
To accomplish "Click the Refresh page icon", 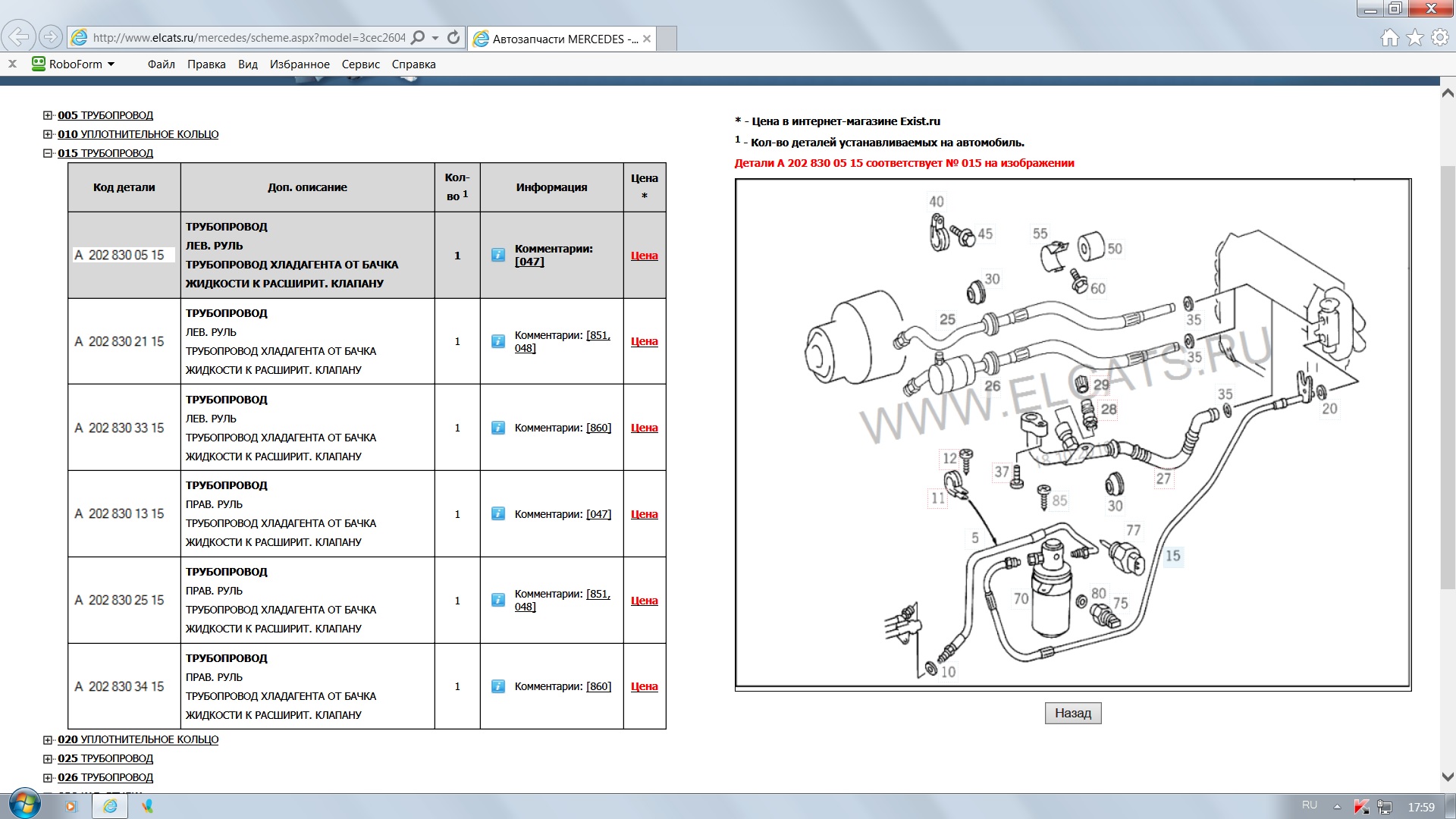I will pos(453,37).
